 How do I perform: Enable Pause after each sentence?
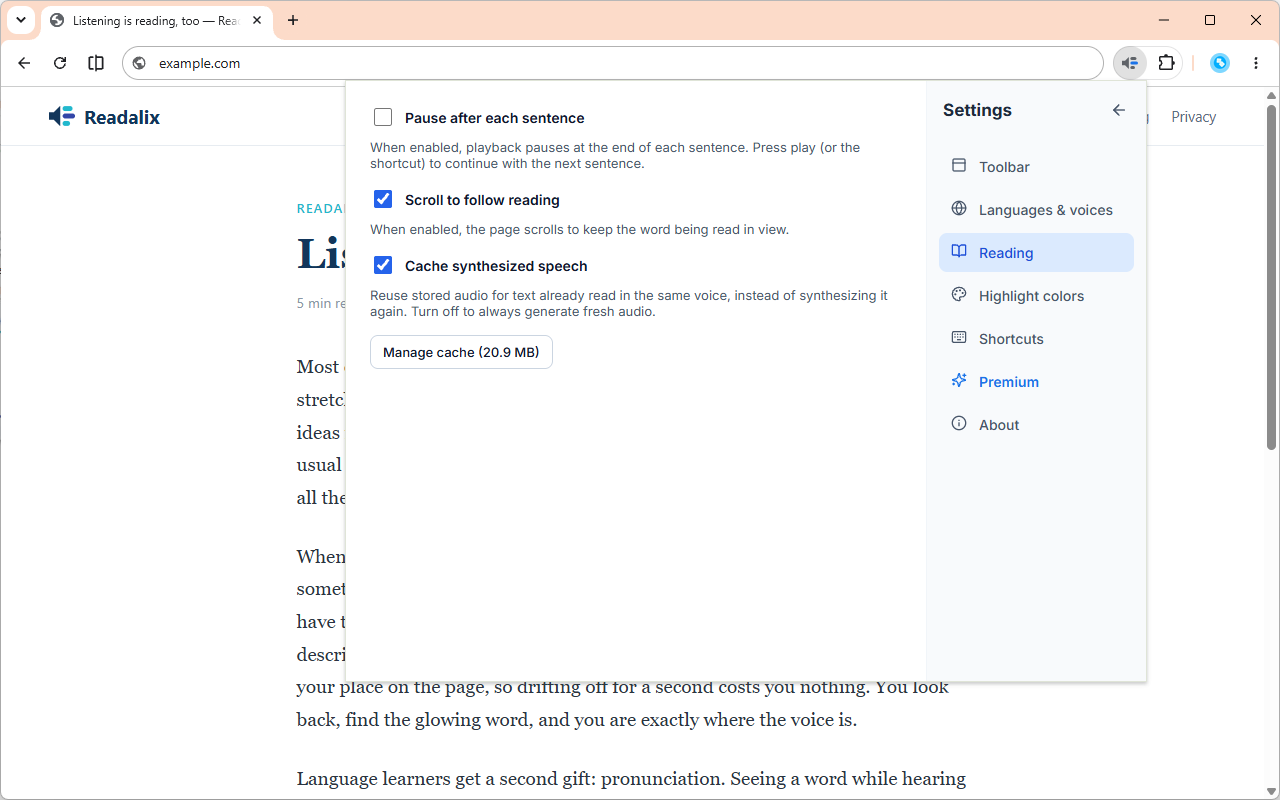coord(383,118)
